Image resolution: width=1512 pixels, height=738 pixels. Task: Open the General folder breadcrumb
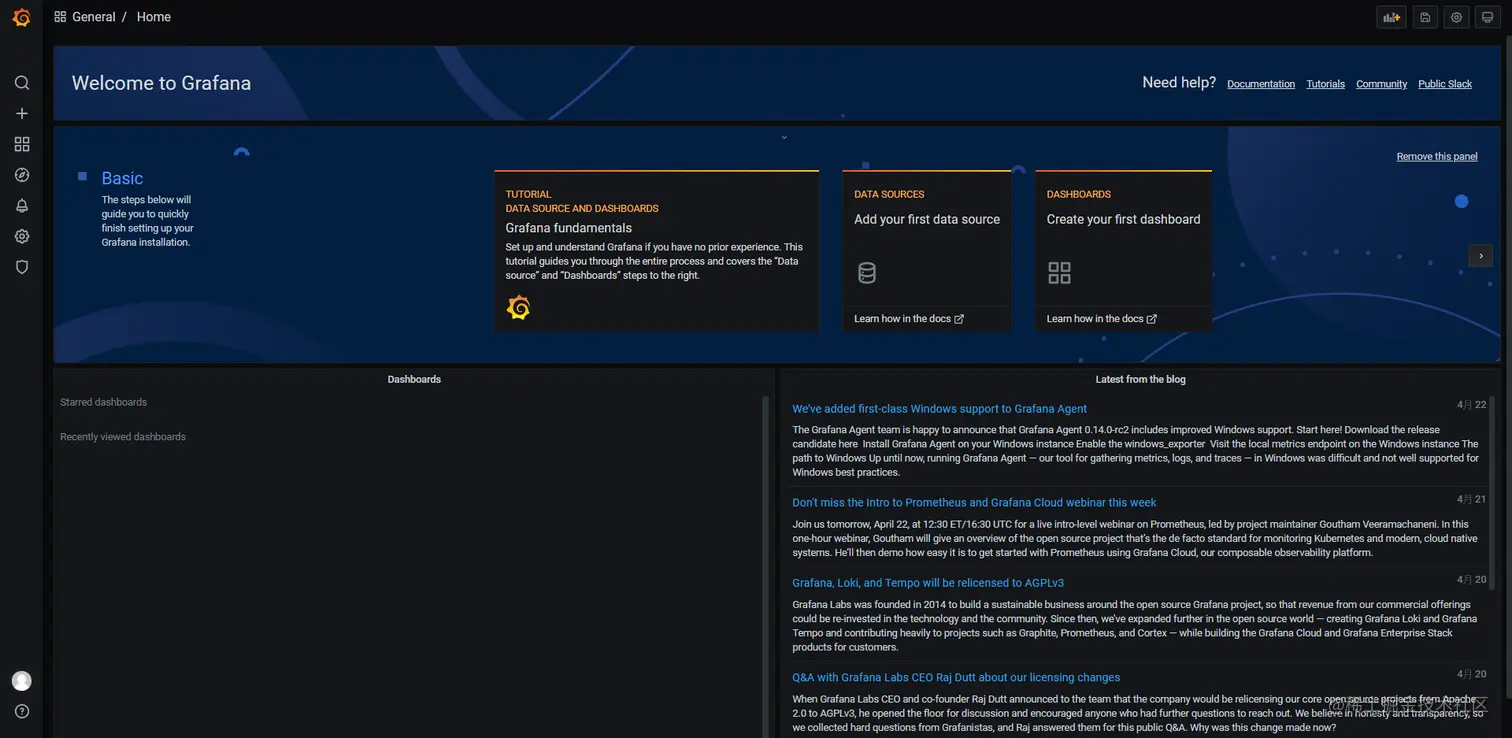click(94, 17)
